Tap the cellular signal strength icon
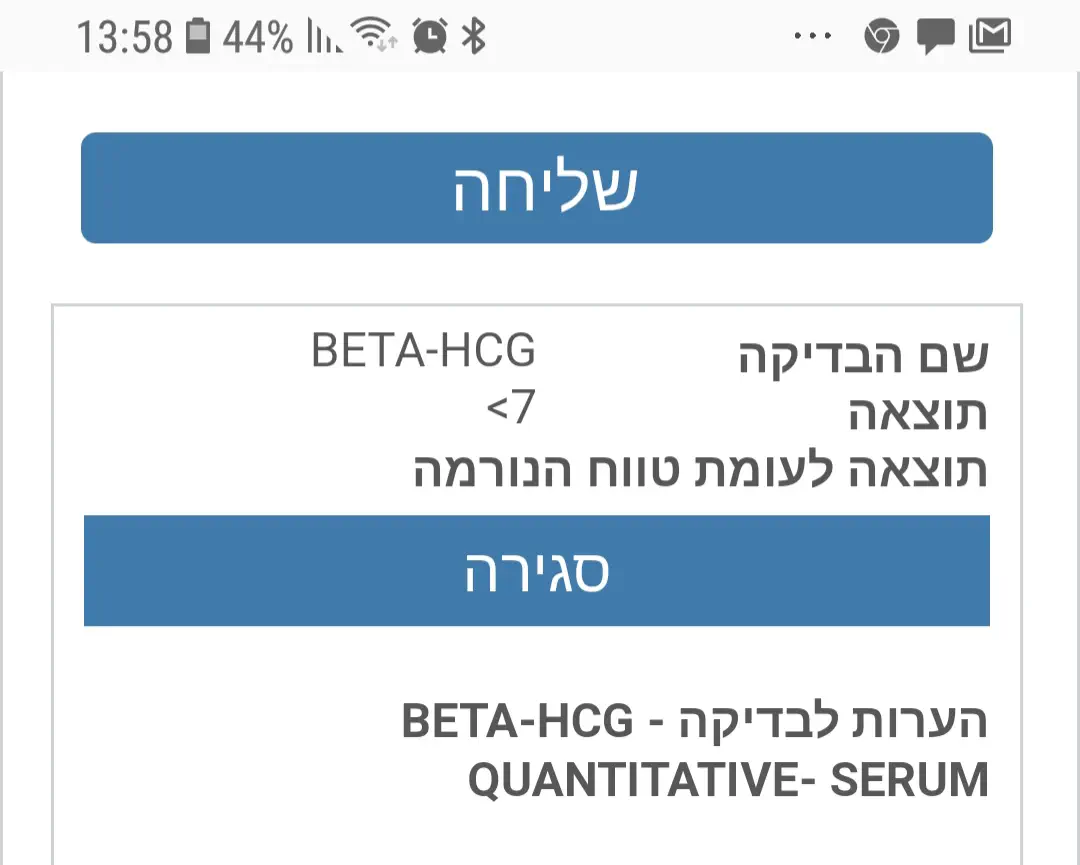The width and height of the screenshot is (1080, 865). coord(323,39)
